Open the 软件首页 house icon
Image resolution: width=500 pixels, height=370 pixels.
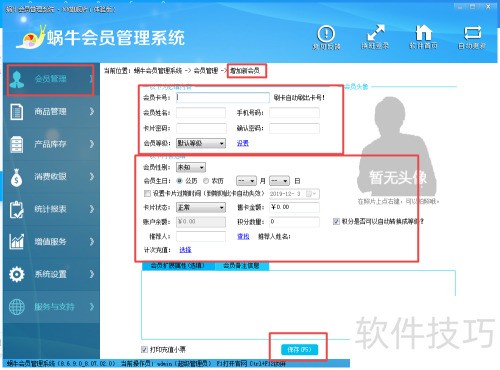point(423,33)
